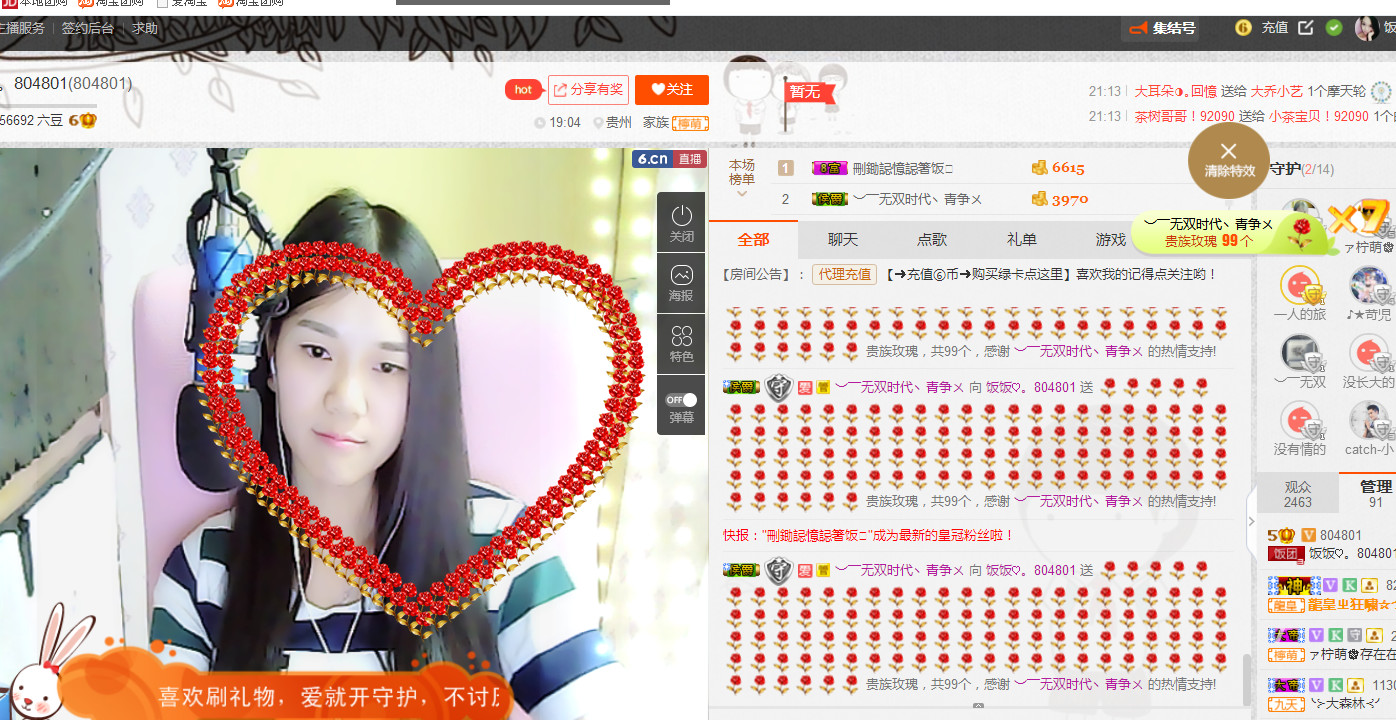The width and height of the screenshot is (1396, 720).
Task: Click rank 1 user 刪鋤誋憶誋箸饭
Action: (901, 168)
